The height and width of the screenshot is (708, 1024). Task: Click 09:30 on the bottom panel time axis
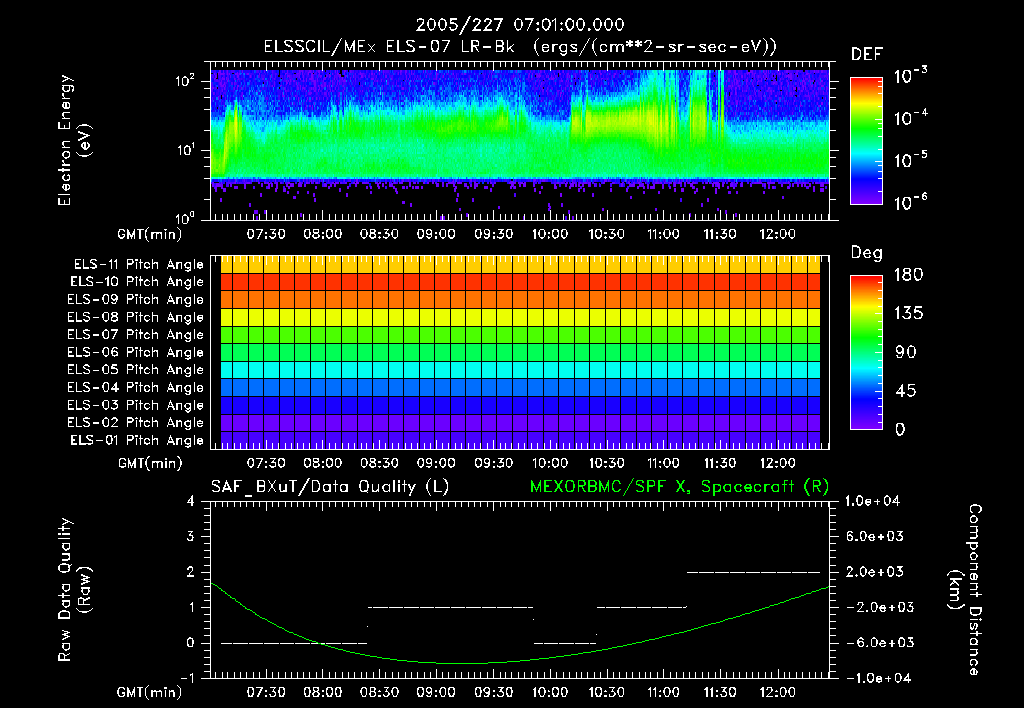coord(493,692)
